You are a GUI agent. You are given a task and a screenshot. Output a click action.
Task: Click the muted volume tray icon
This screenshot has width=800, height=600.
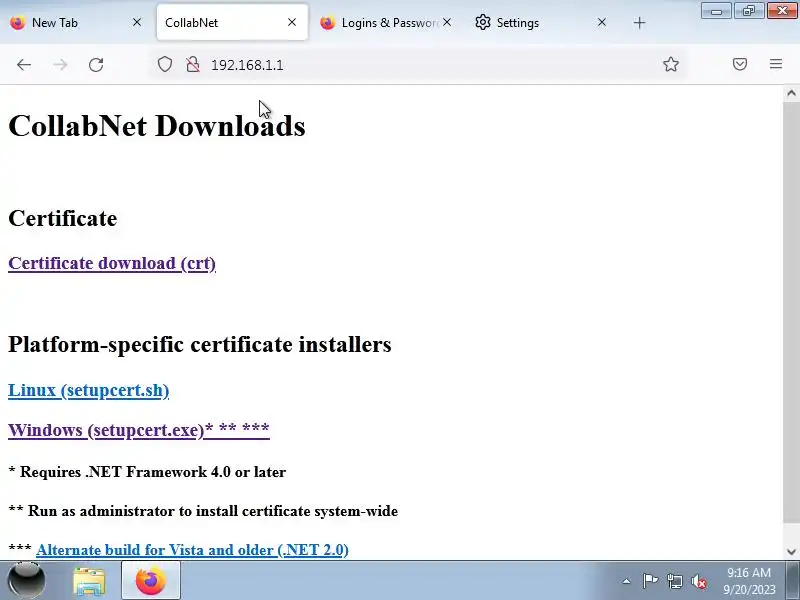tap(699, 581)
